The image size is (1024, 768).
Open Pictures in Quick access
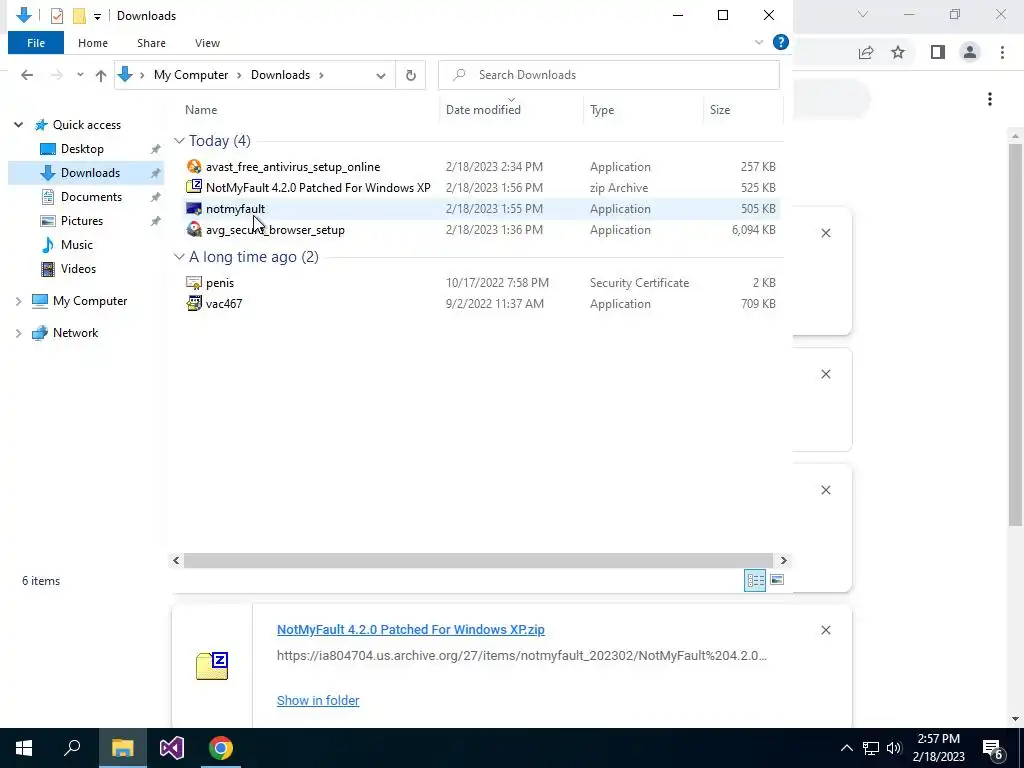(x=82, y=221)
